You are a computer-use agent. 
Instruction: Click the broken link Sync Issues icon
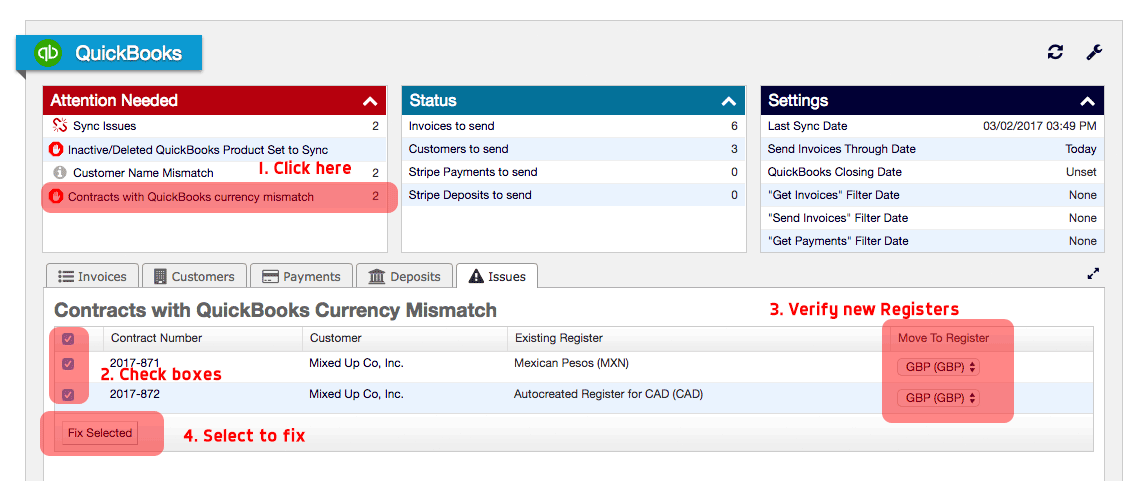pos(60,126)
